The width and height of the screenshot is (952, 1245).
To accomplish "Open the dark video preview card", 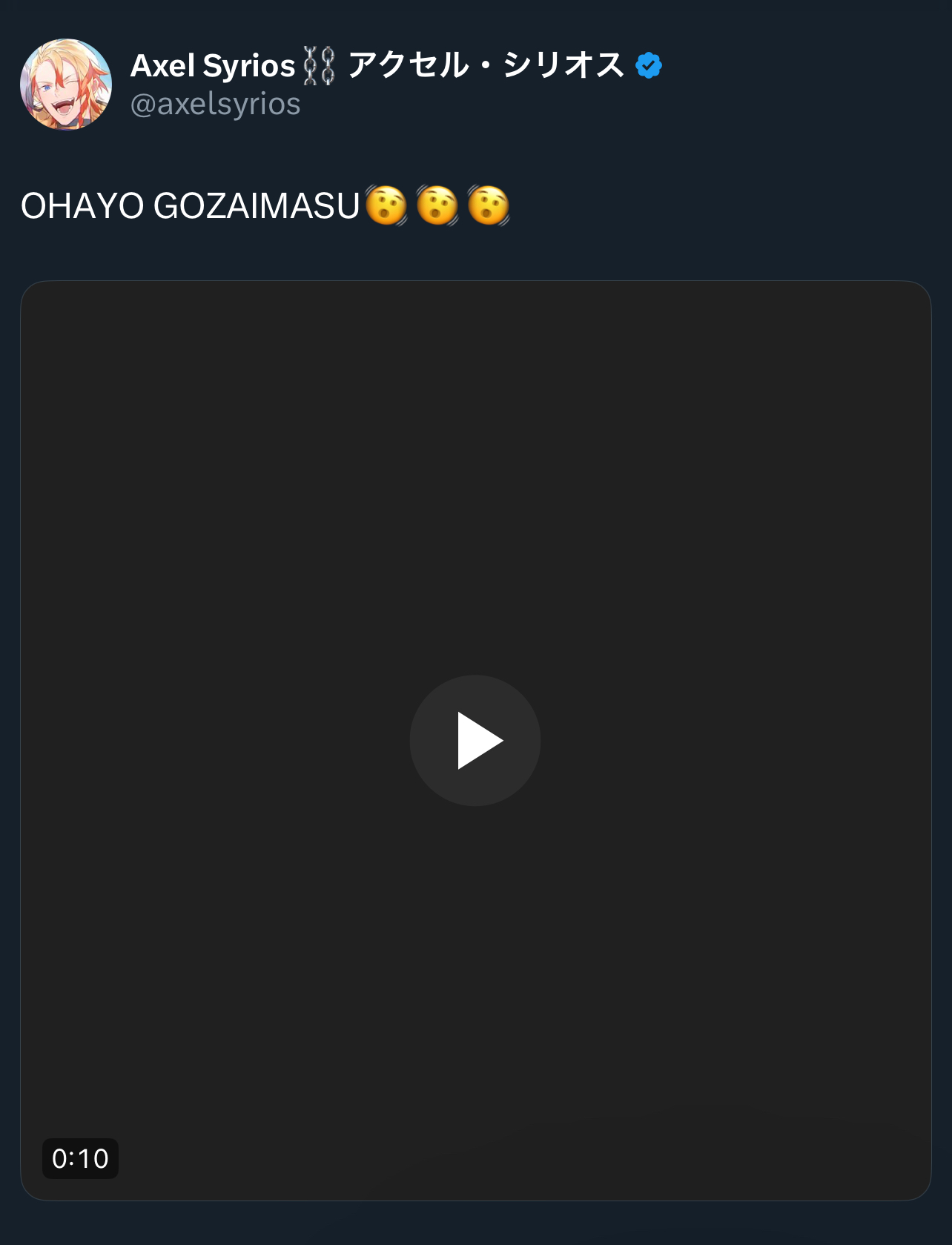I will point(475,740).
